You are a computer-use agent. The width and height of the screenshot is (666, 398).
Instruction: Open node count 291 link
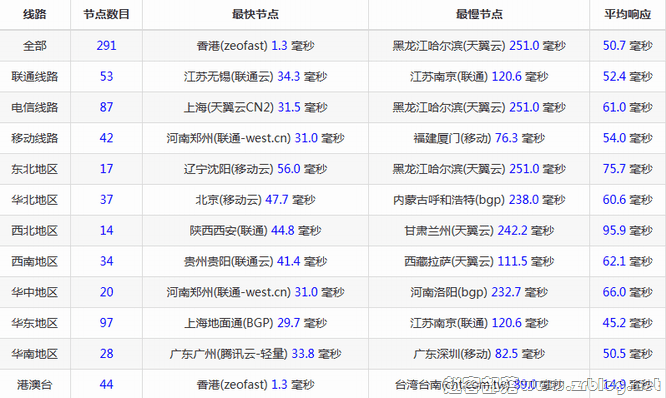tap(106, 45)
